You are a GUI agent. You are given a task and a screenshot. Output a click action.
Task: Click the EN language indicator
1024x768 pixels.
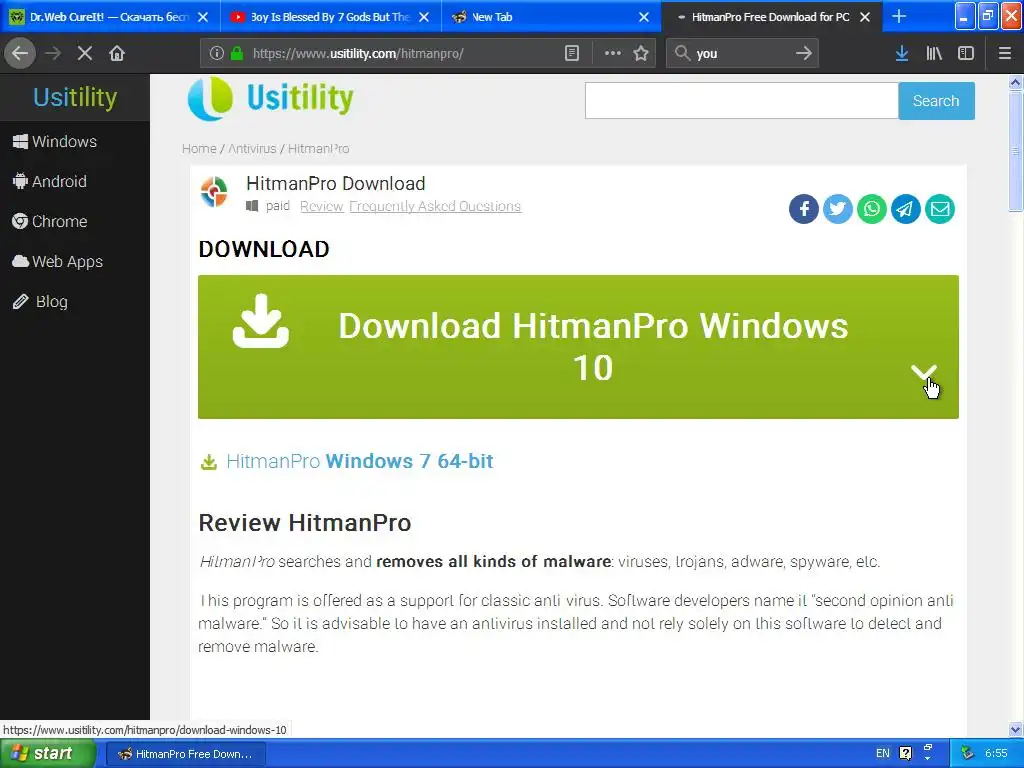pos(882,754)
